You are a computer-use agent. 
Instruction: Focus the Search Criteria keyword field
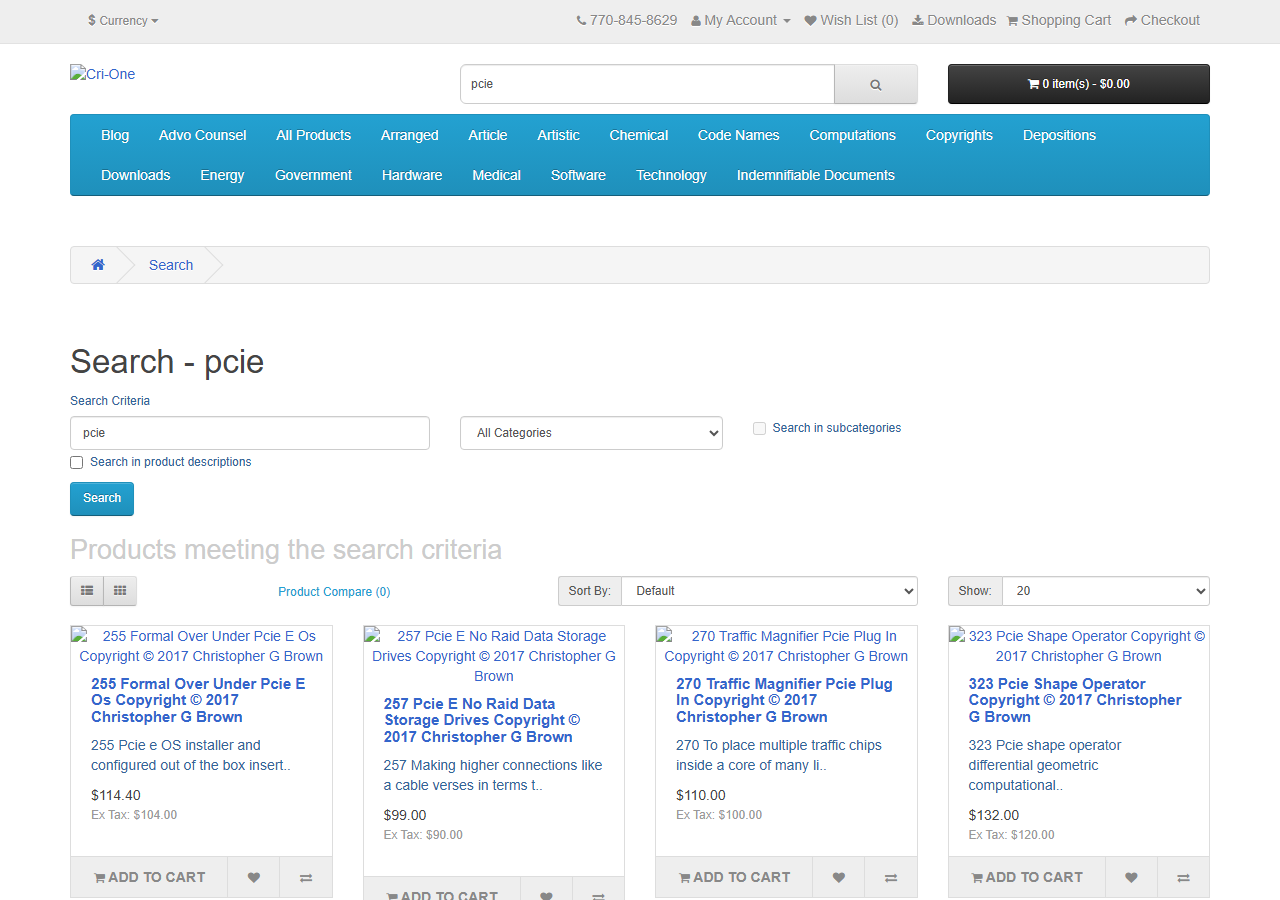click(250, 433)
